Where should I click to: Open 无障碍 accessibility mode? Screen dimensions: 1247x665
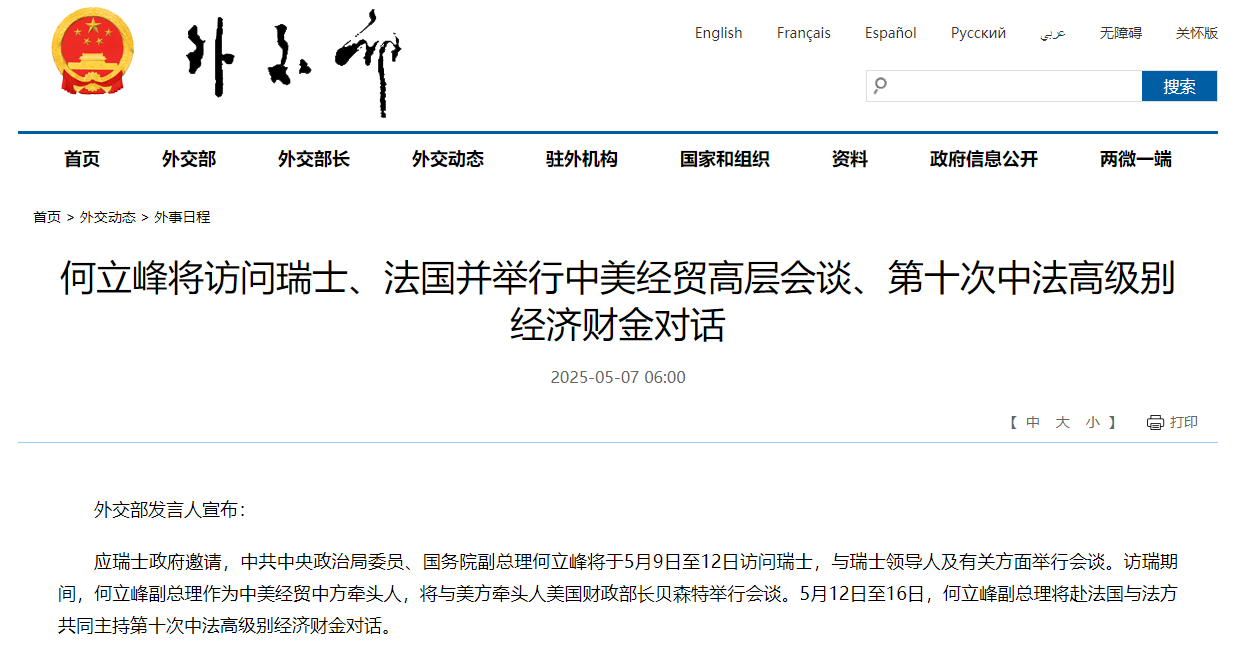tap(1120, 33)
